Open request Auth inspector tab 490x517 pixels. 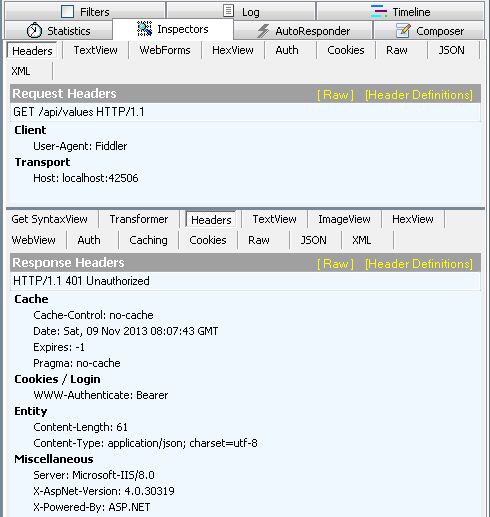pyautogui.click(x=287, y=50)
